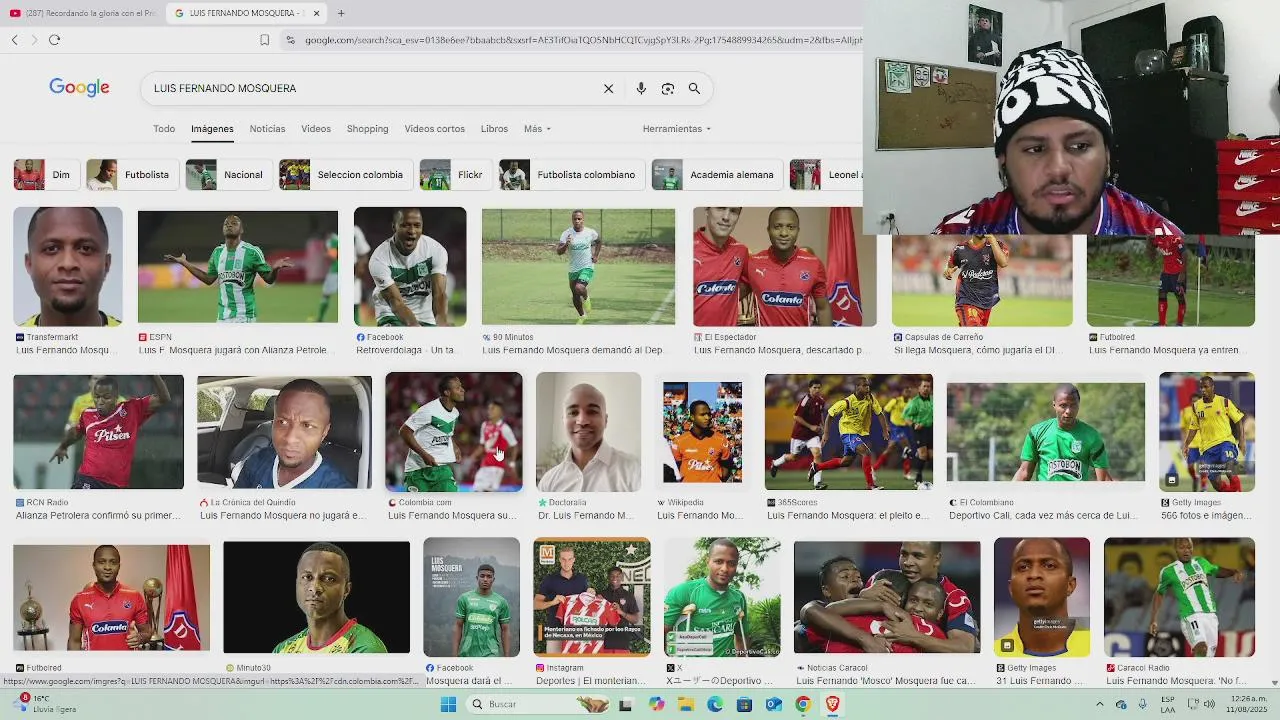The width and height of the screenshot is (1280, 720).
Task: Reload the page with the refresh icon
Action: 54,40
